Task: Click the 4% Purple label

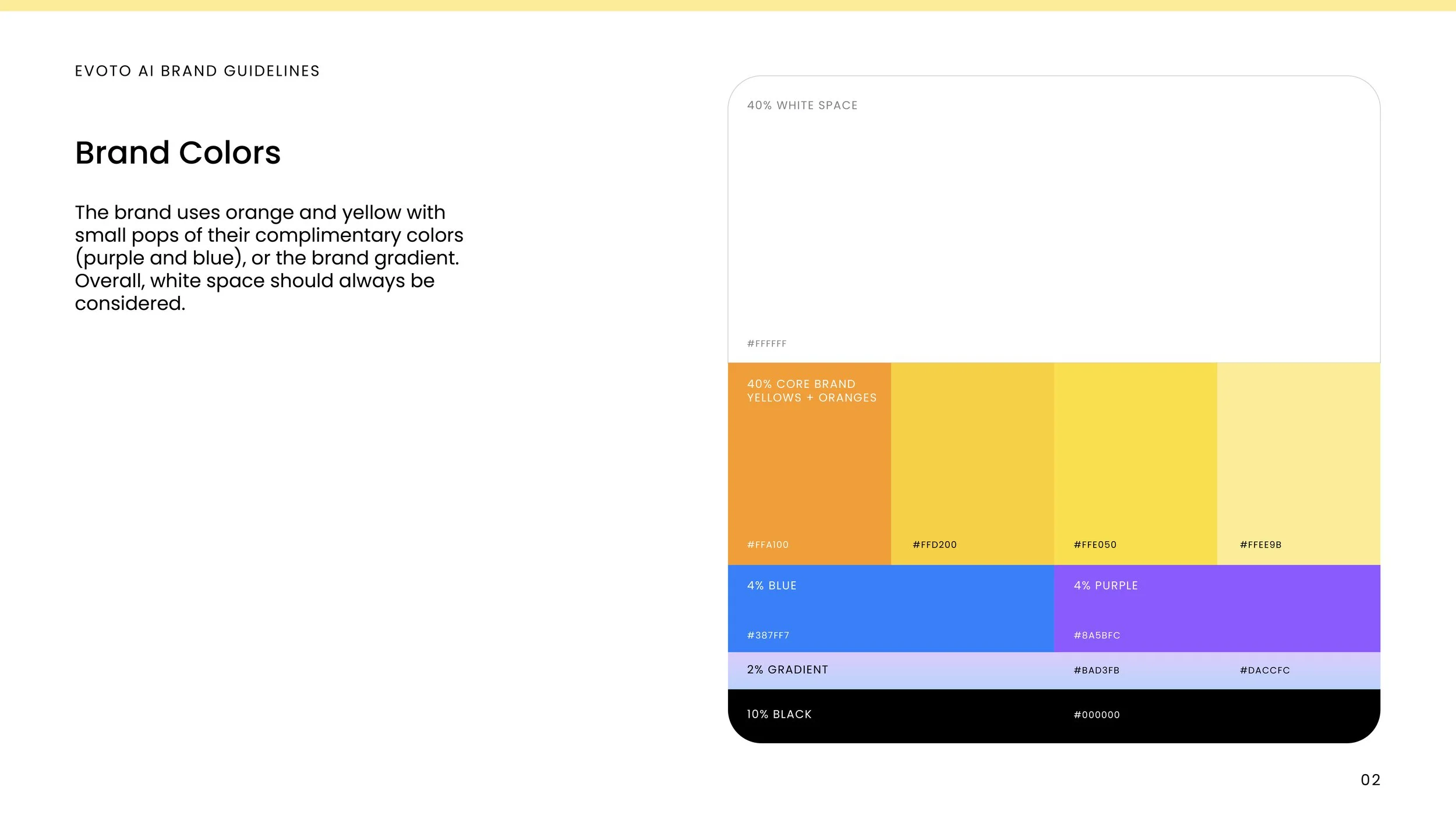Action: coord(1105,585)
